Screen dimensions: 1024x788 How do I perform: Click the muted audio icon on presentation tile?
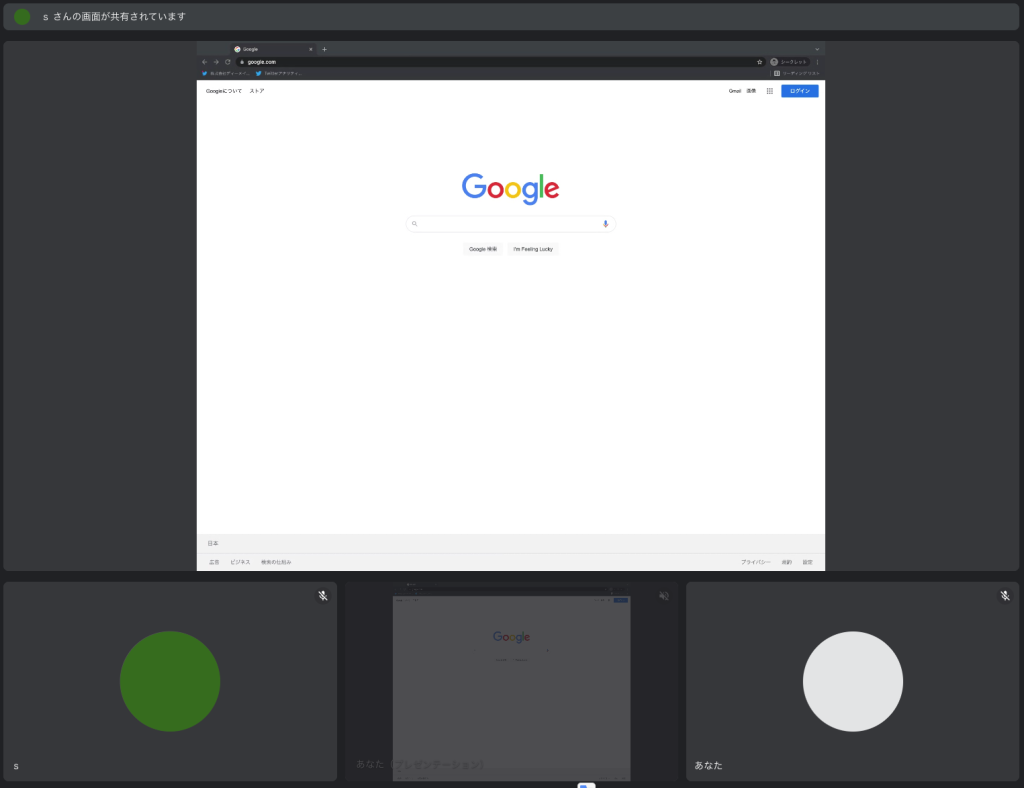click(664, 595)
